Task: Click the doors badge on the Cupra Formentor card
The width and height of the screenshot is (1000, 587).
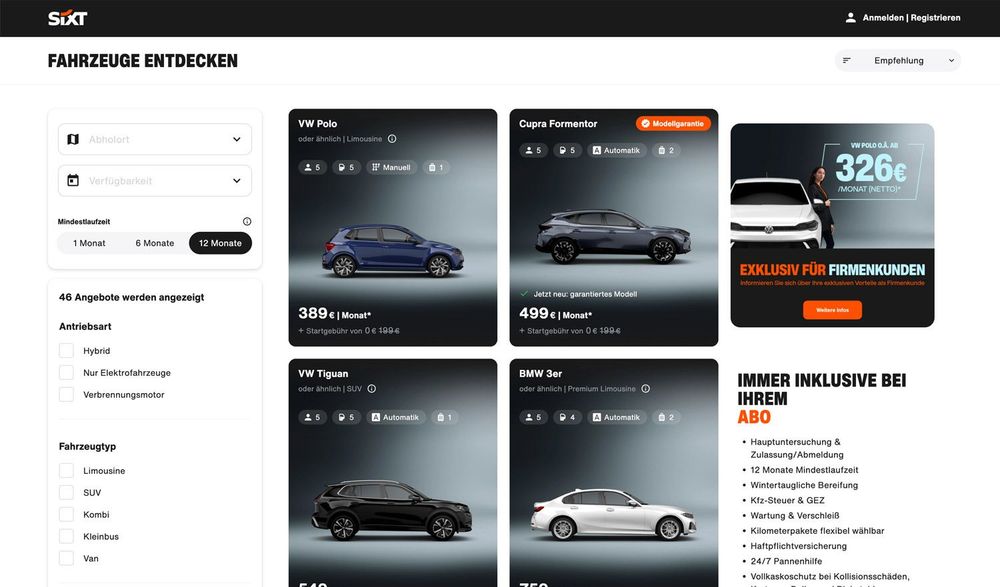Action: point(567,151)
